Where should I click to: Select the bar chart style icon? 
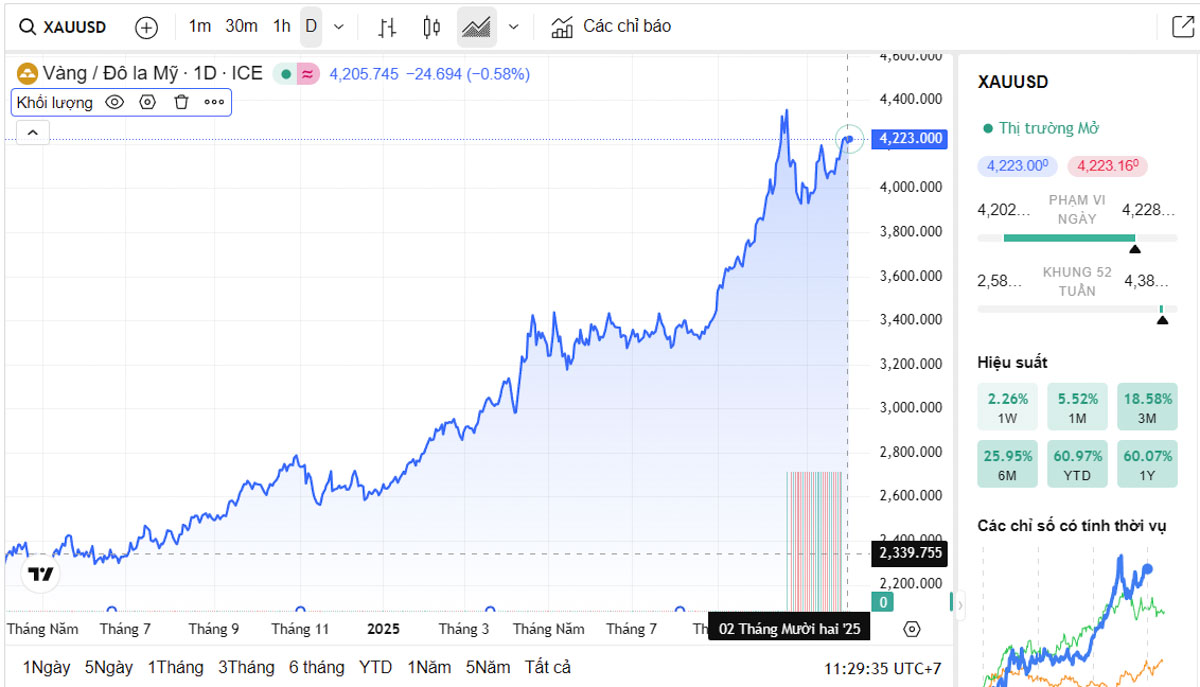[x=387, y=27]
